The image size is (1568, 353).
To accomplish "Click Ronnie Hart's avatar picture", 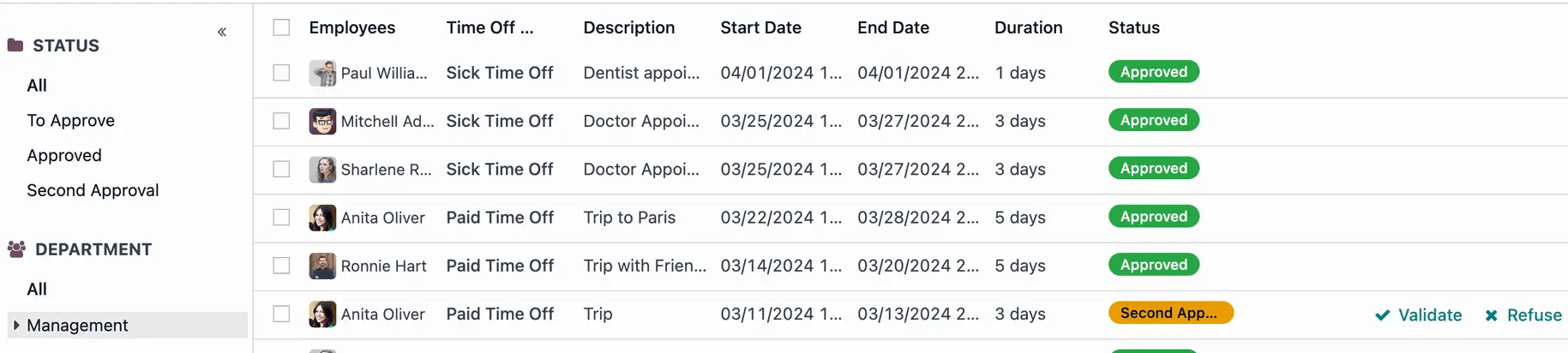I will tap(322, 266).
